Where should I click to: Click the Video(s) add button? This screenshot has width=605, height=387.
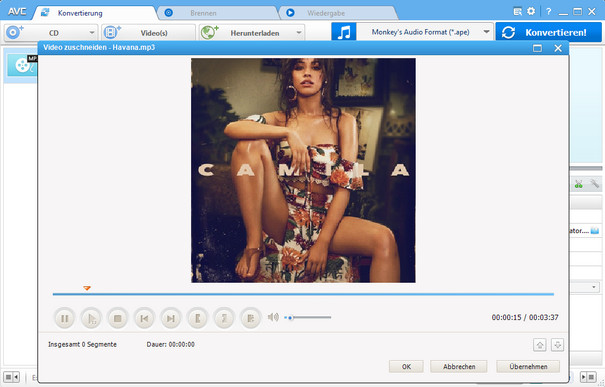tap(149, 33)
